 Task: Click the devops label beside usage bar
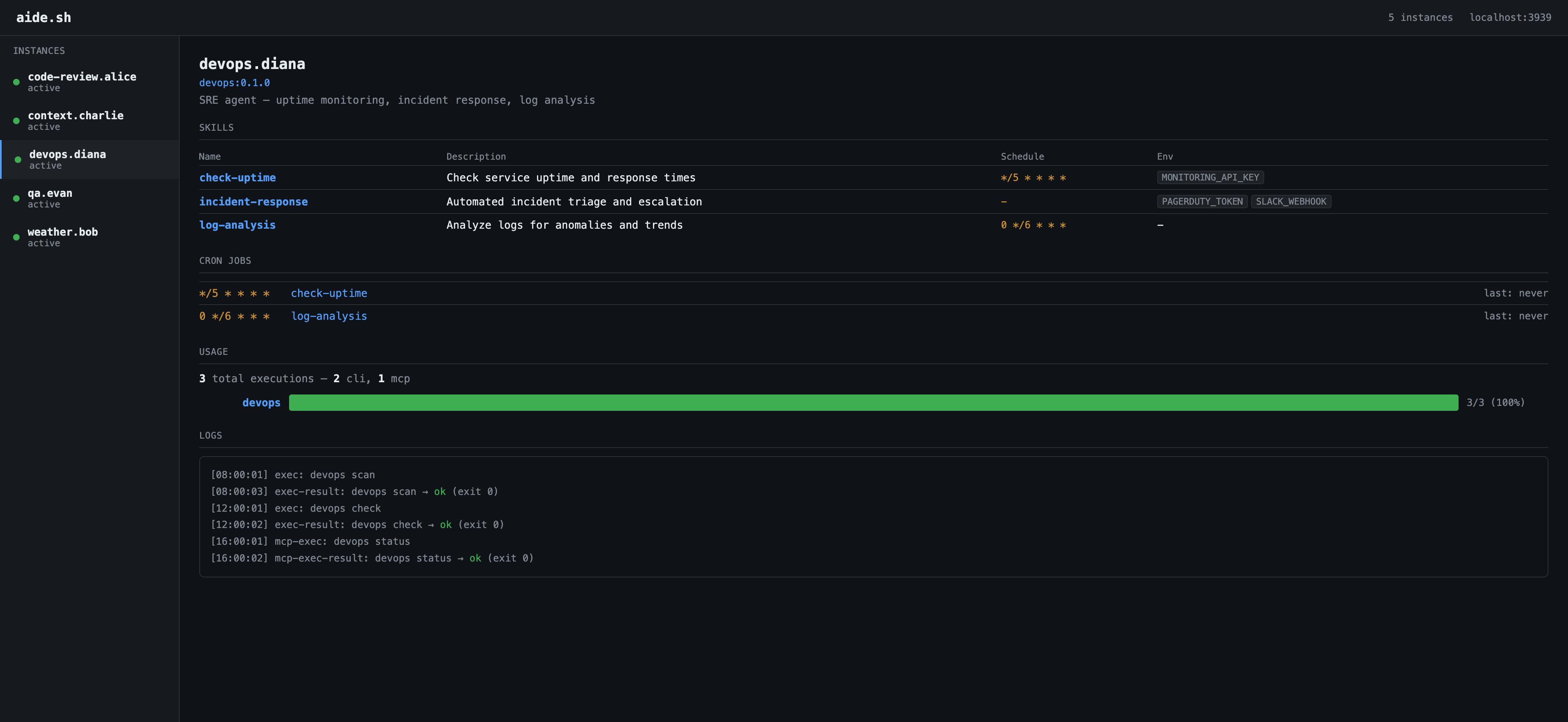261,403
